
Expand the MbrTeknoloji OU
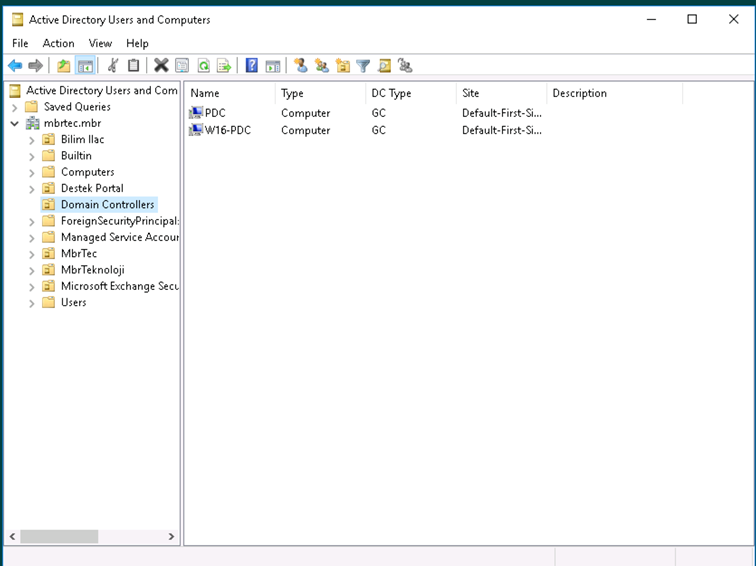[32, 270]
